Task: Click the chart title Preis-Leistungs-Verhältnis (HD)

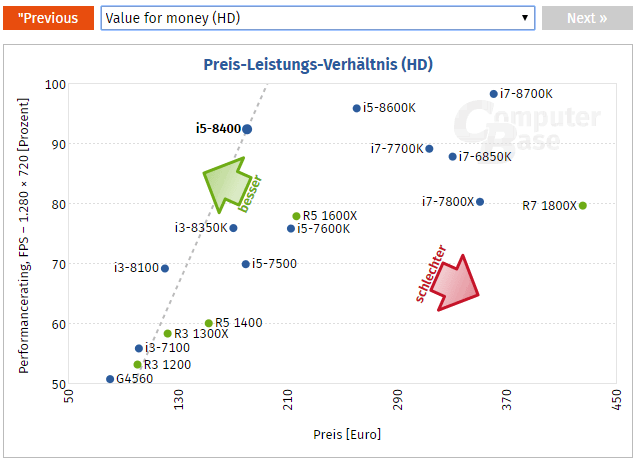Action: click(318, 65)
